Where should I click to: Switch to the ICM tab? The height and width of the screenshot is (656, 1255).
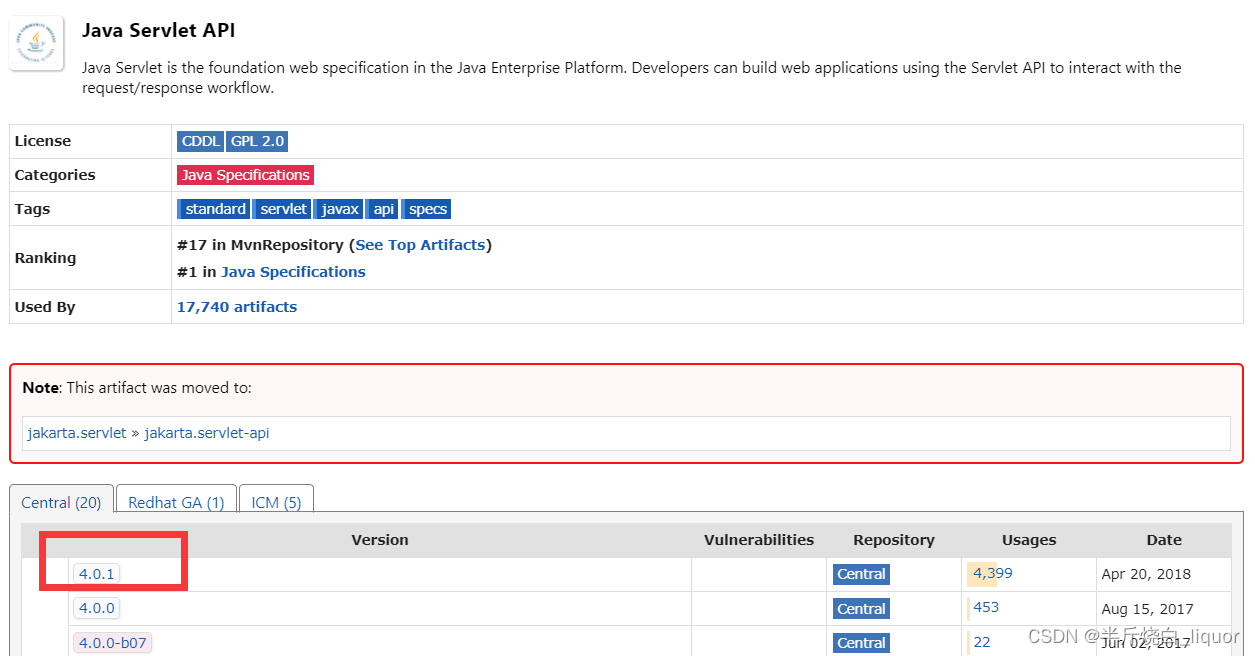(276, 502)
